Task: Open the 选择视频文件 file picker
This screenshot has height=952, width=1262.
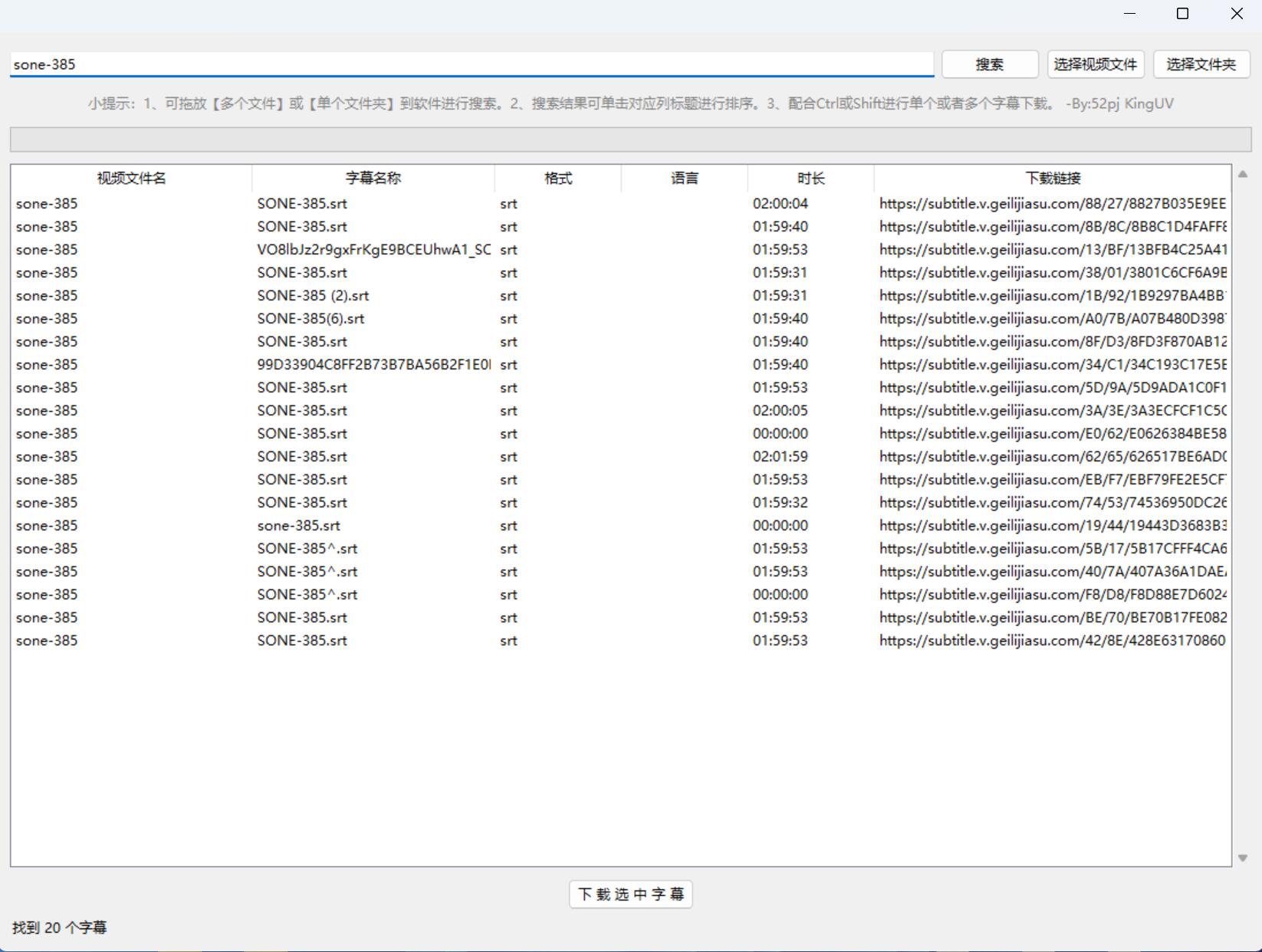Action: pos(1096,64)
